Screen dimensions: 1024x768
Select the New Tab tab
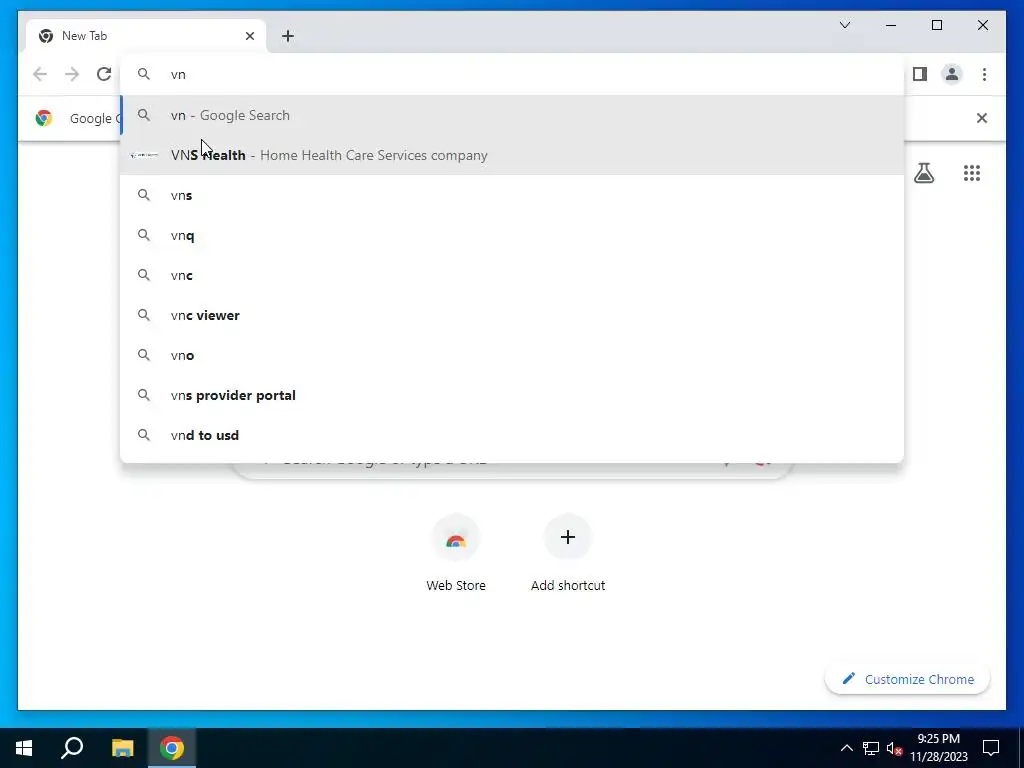pos(146,36)
